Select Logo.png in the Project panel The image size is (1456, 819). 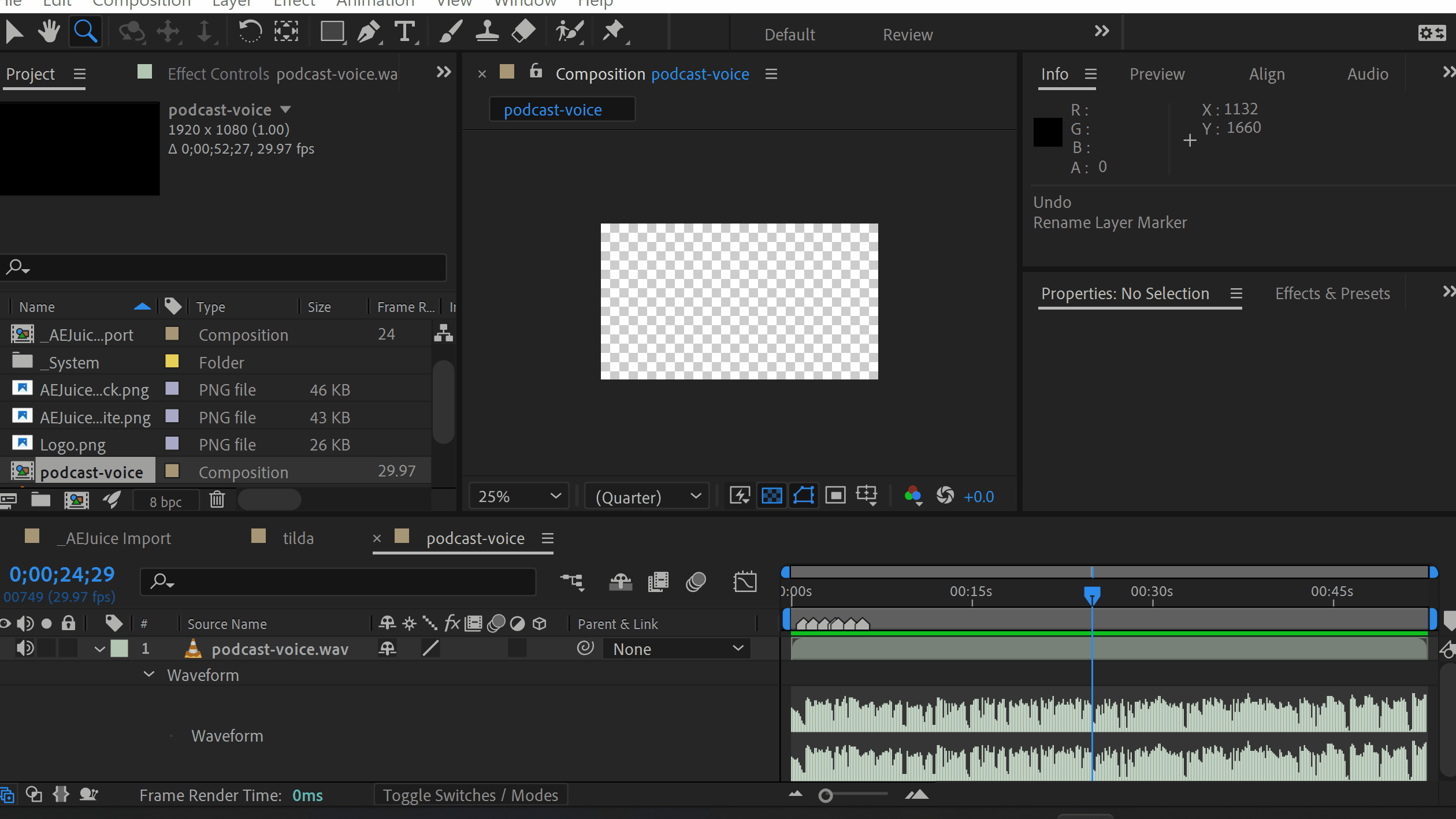[x=73, y=445]
